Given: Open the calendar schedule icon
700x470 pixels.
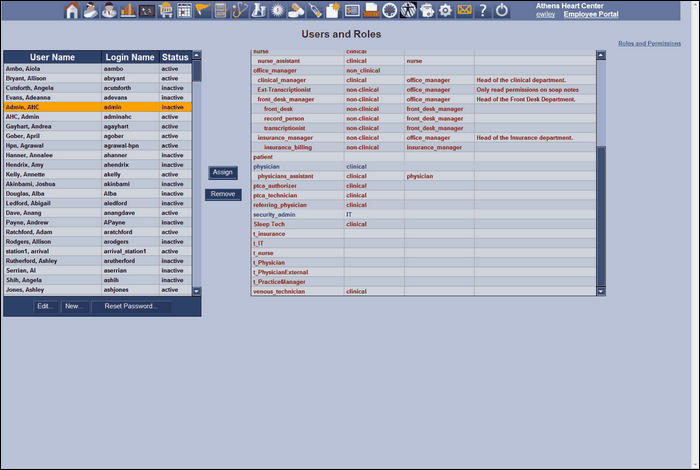Looking at the screenshot, I should point(184,10).
